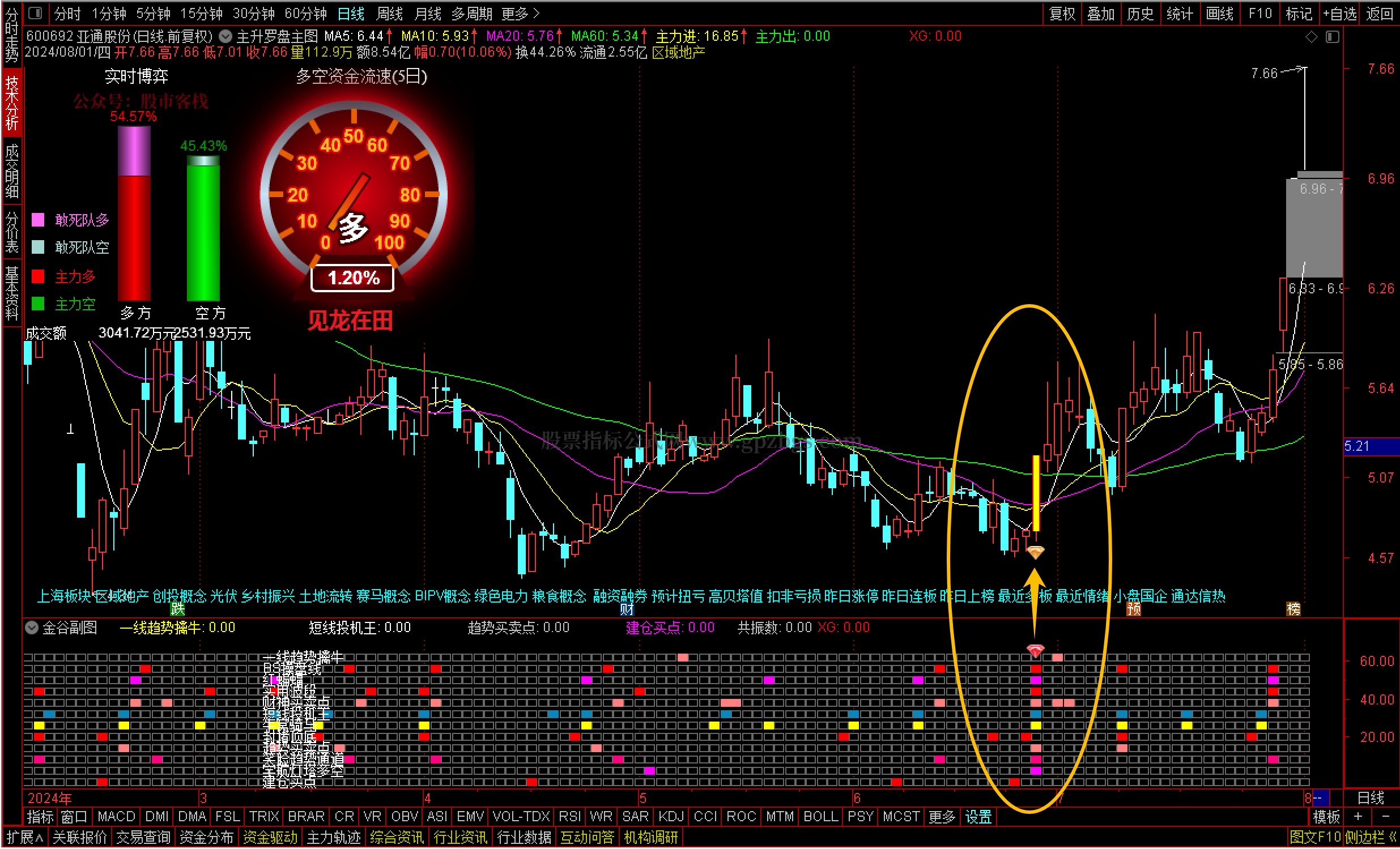This screenshot has width=1400, height=849.
Task: Zoom in chart with plus button
Action: [x=1358, y=817]
